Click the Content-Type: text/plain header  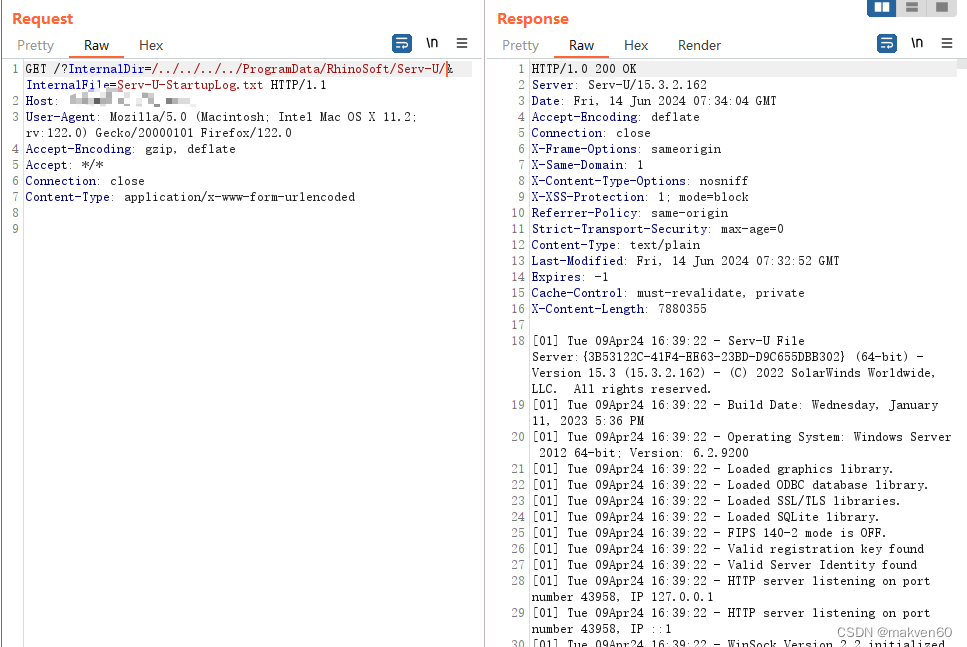pos(615,245)
